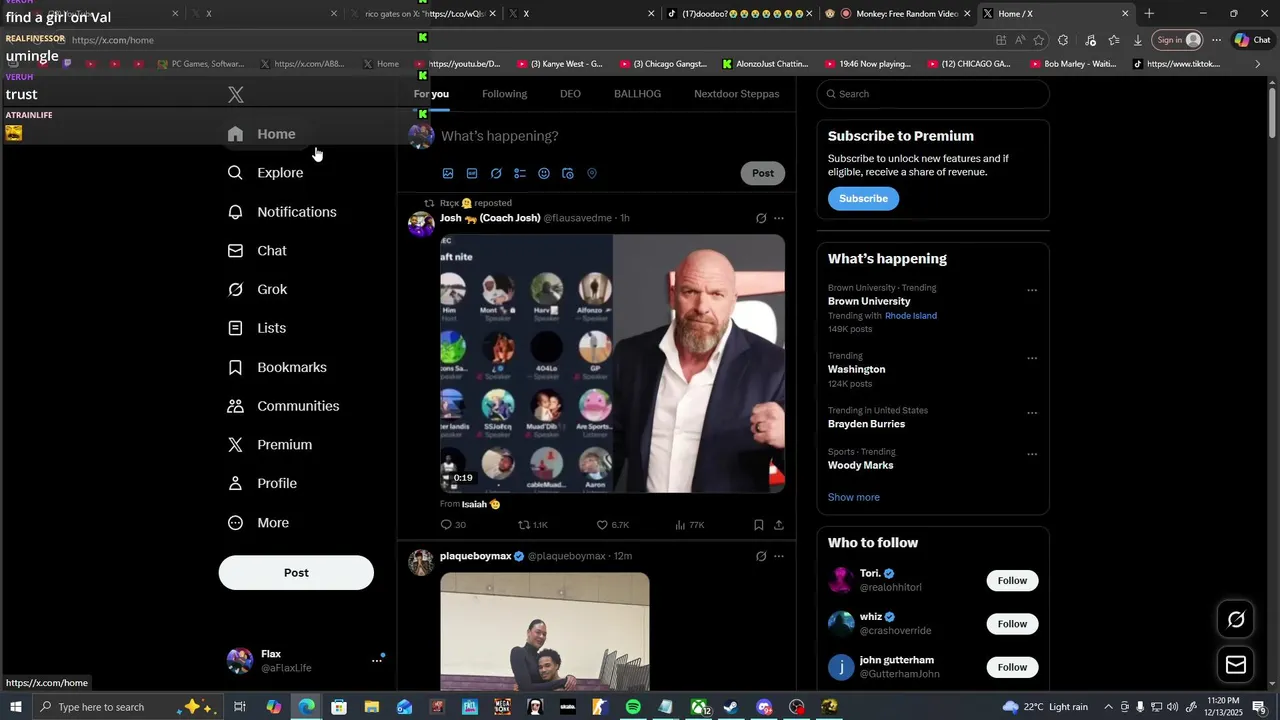Like the post with 6.7K likes

(612, 525)
